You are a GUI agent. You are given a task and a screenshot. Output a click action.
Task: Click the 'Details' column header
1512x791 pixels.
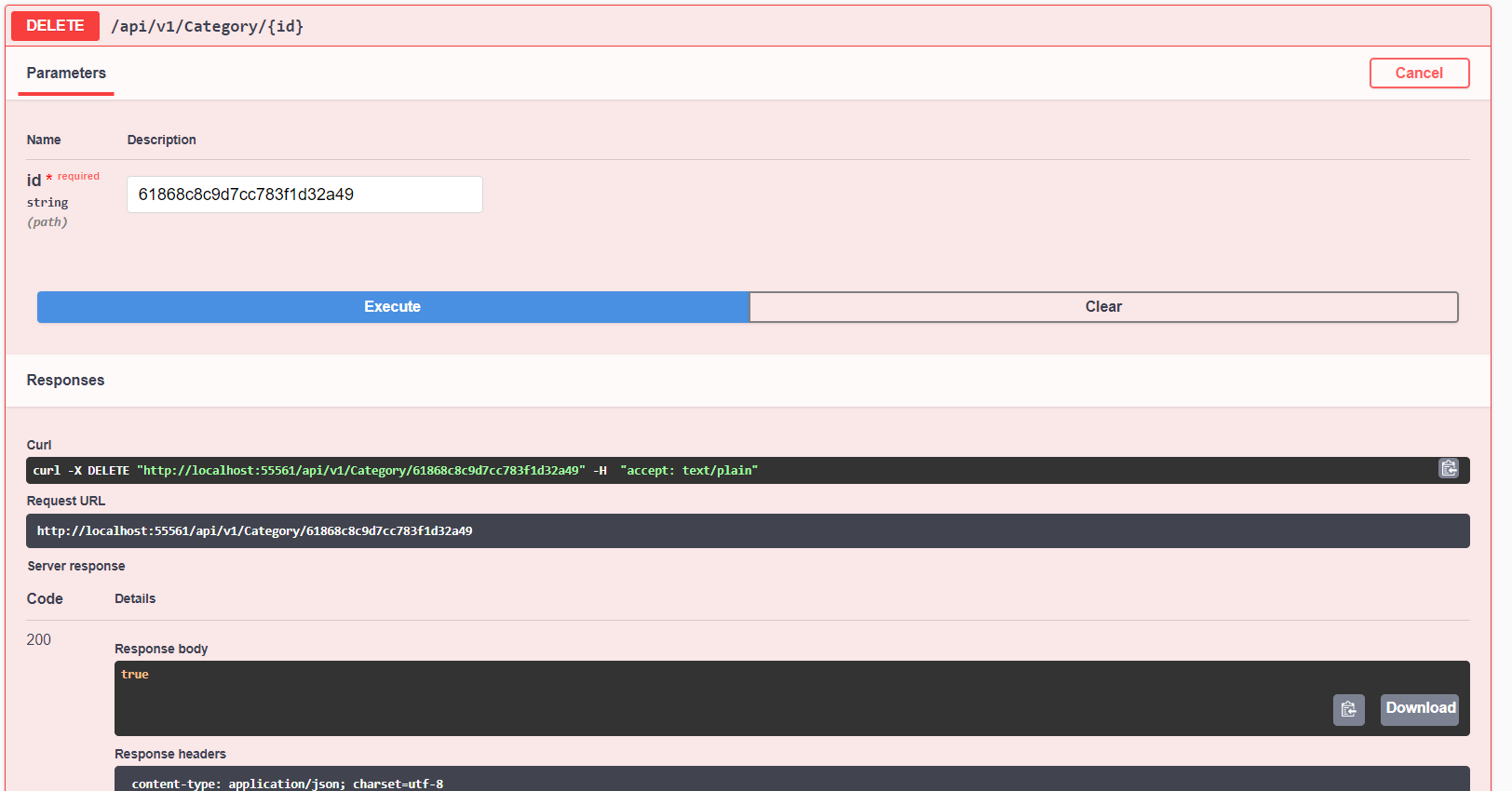[x=135, y=599]
